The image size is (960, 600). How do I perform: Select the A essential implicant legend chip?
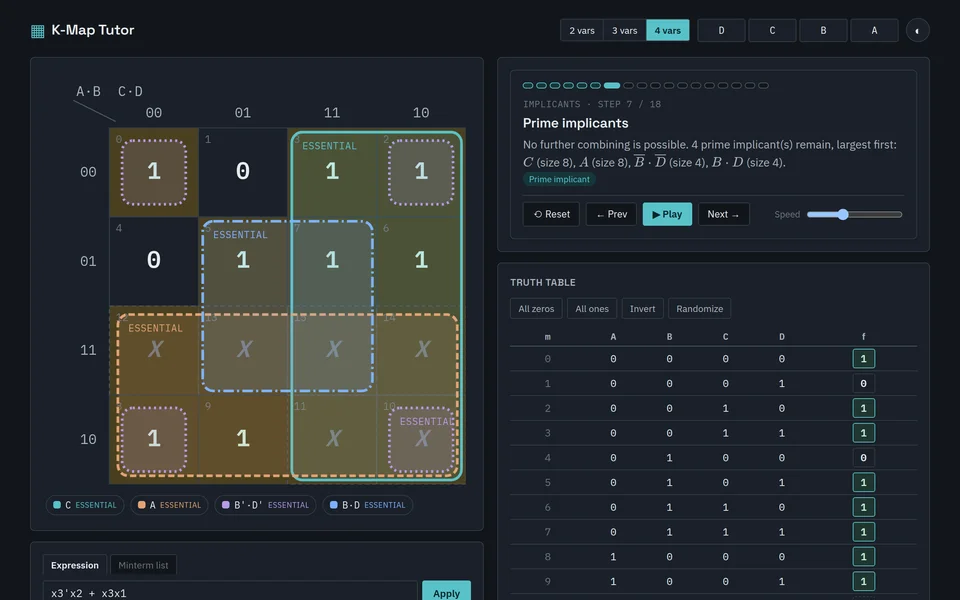(x=169, y=505)
